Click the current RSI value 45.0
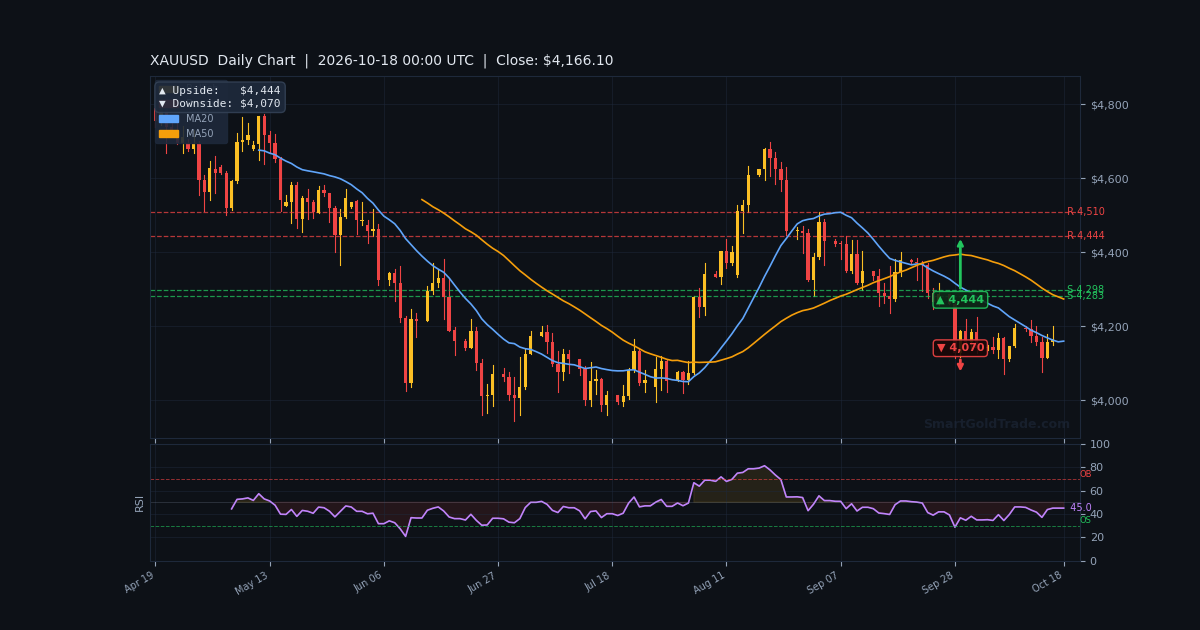 [1081, 508]
